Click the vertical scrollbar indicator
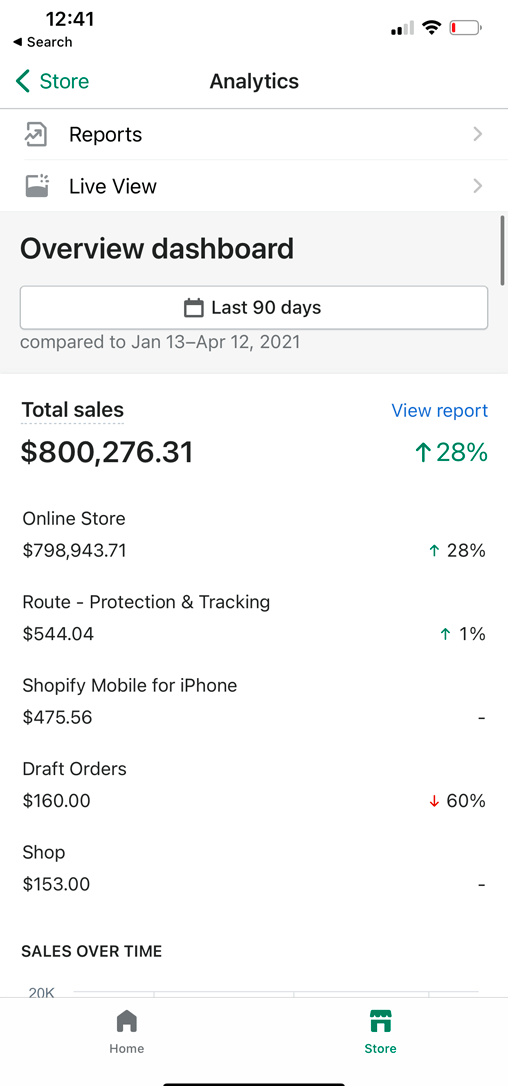 (502, 249)
